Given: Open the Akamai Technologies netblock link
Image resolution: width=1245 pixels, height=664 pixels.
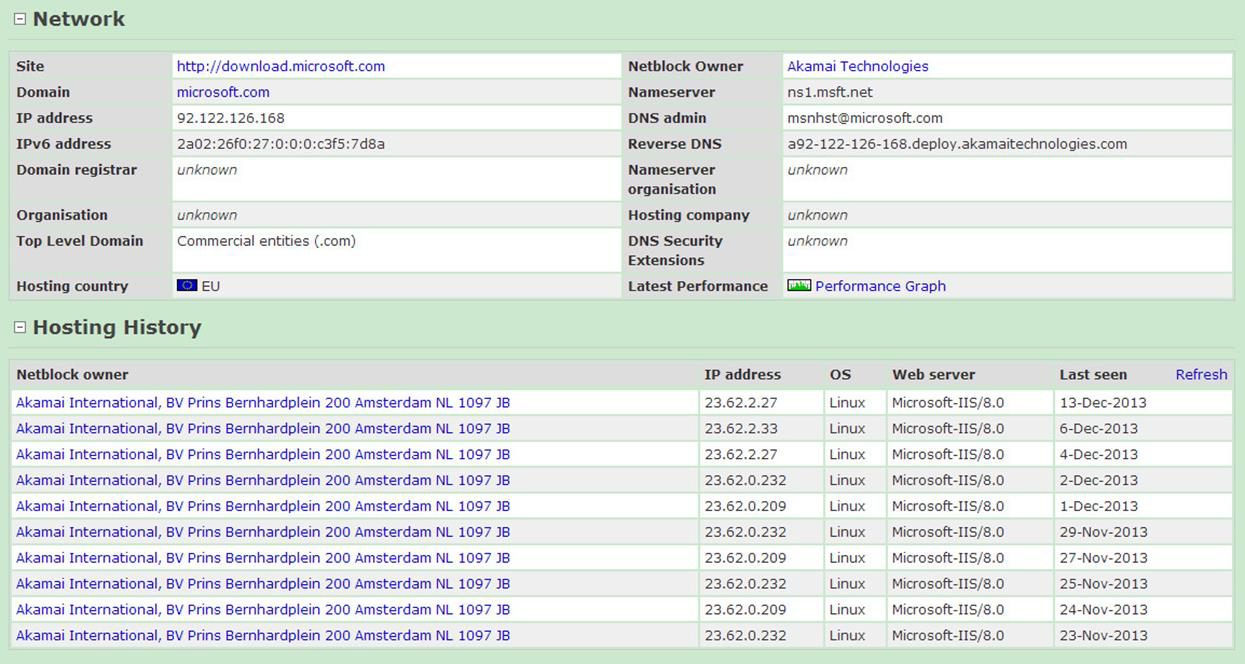Looking at the screenshot, I should click(858, 66).
